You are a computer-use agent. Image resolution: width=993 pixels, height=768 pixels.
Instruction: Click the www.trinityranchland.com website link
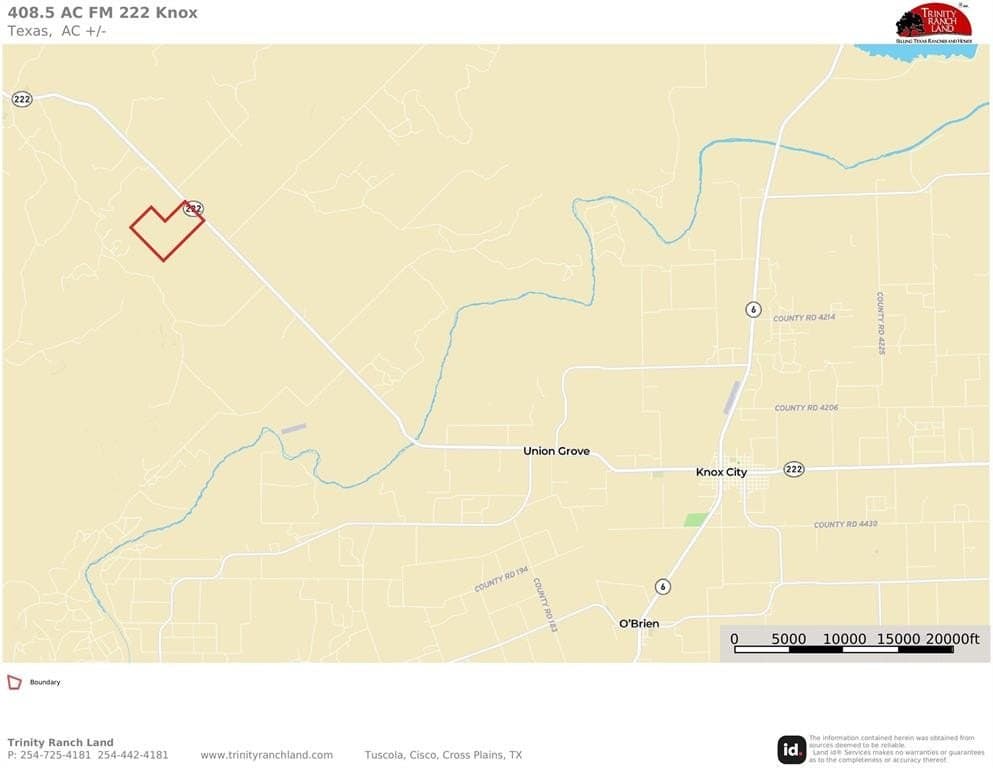pyautogui.click(x=267, y=755)
